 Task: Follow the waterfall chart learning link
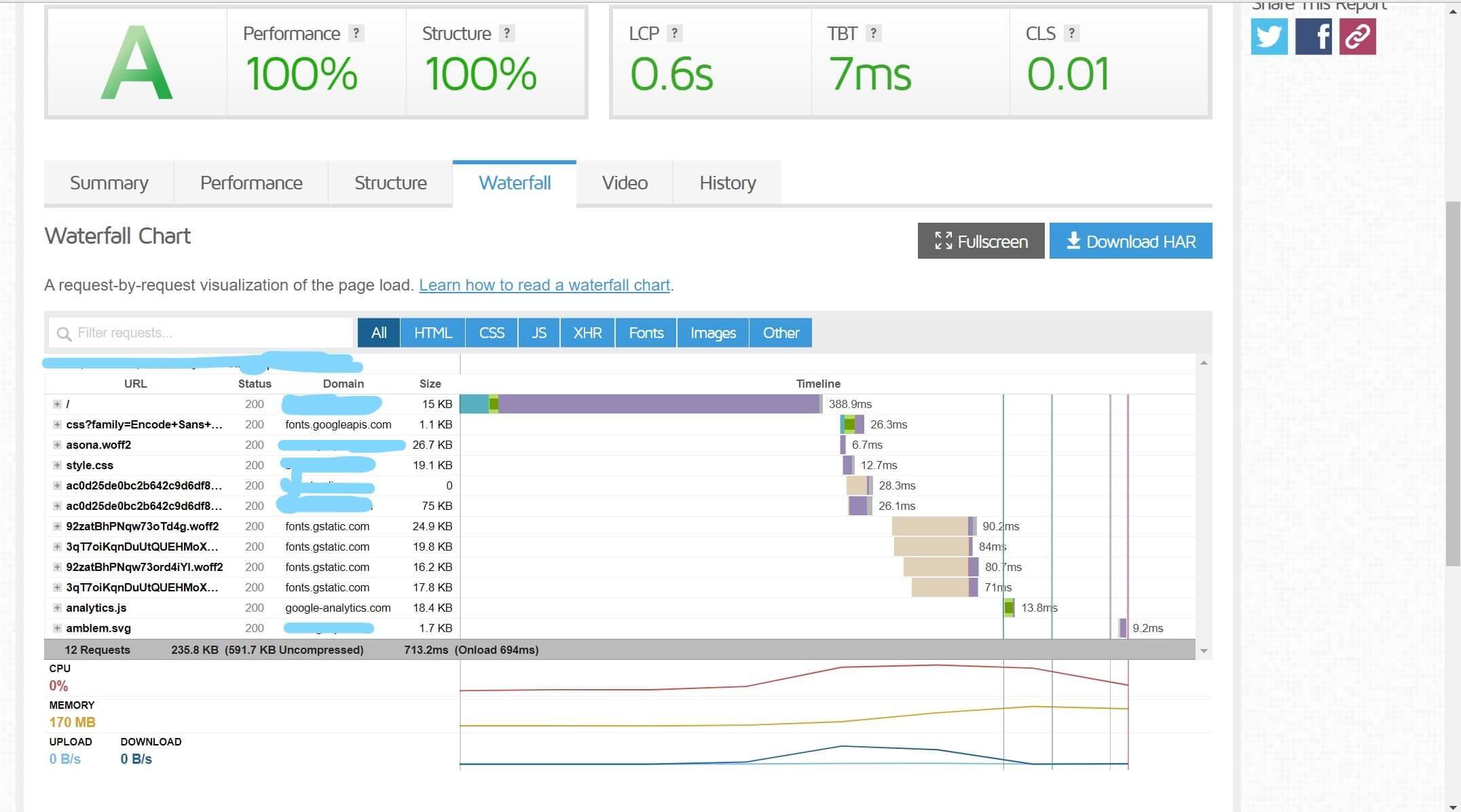544,285
